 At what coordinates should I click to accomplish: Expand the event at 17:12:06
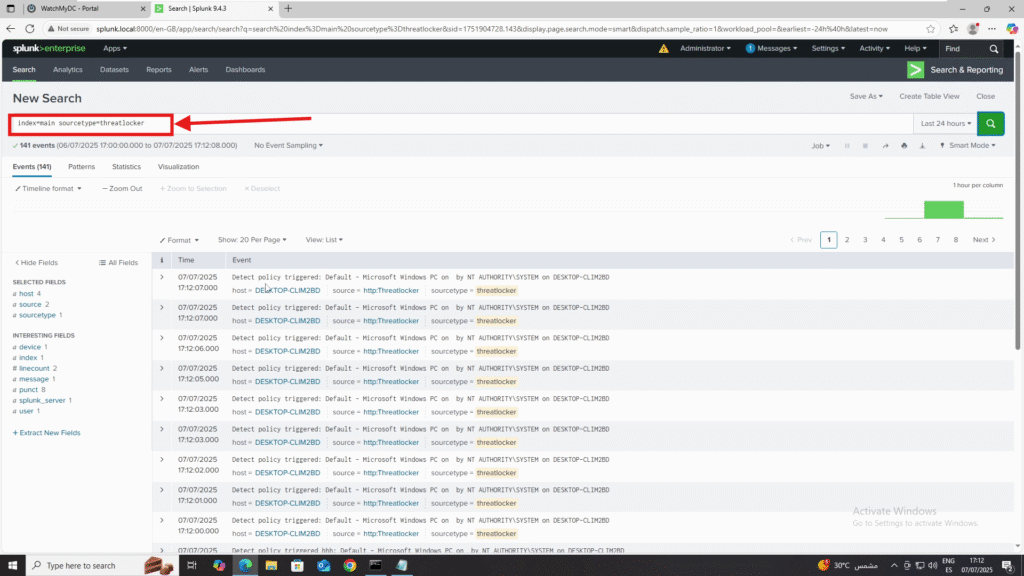162,338
